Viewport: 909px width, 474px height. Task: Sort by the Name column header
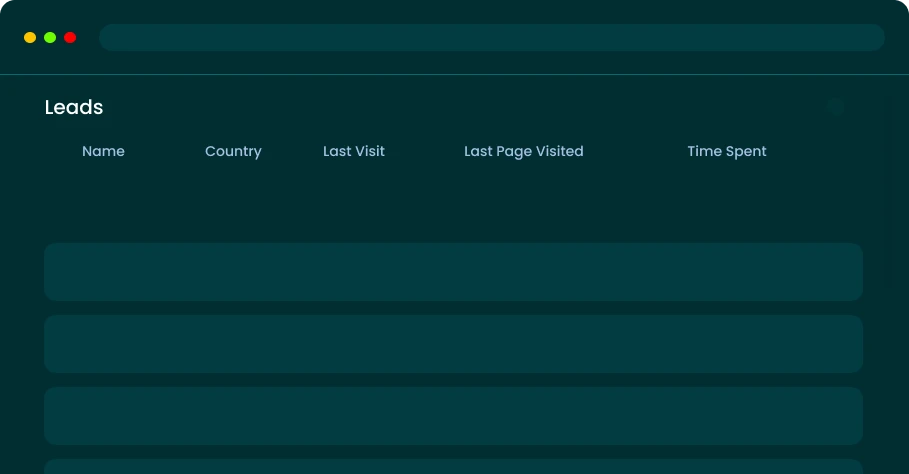pos(103,151)
